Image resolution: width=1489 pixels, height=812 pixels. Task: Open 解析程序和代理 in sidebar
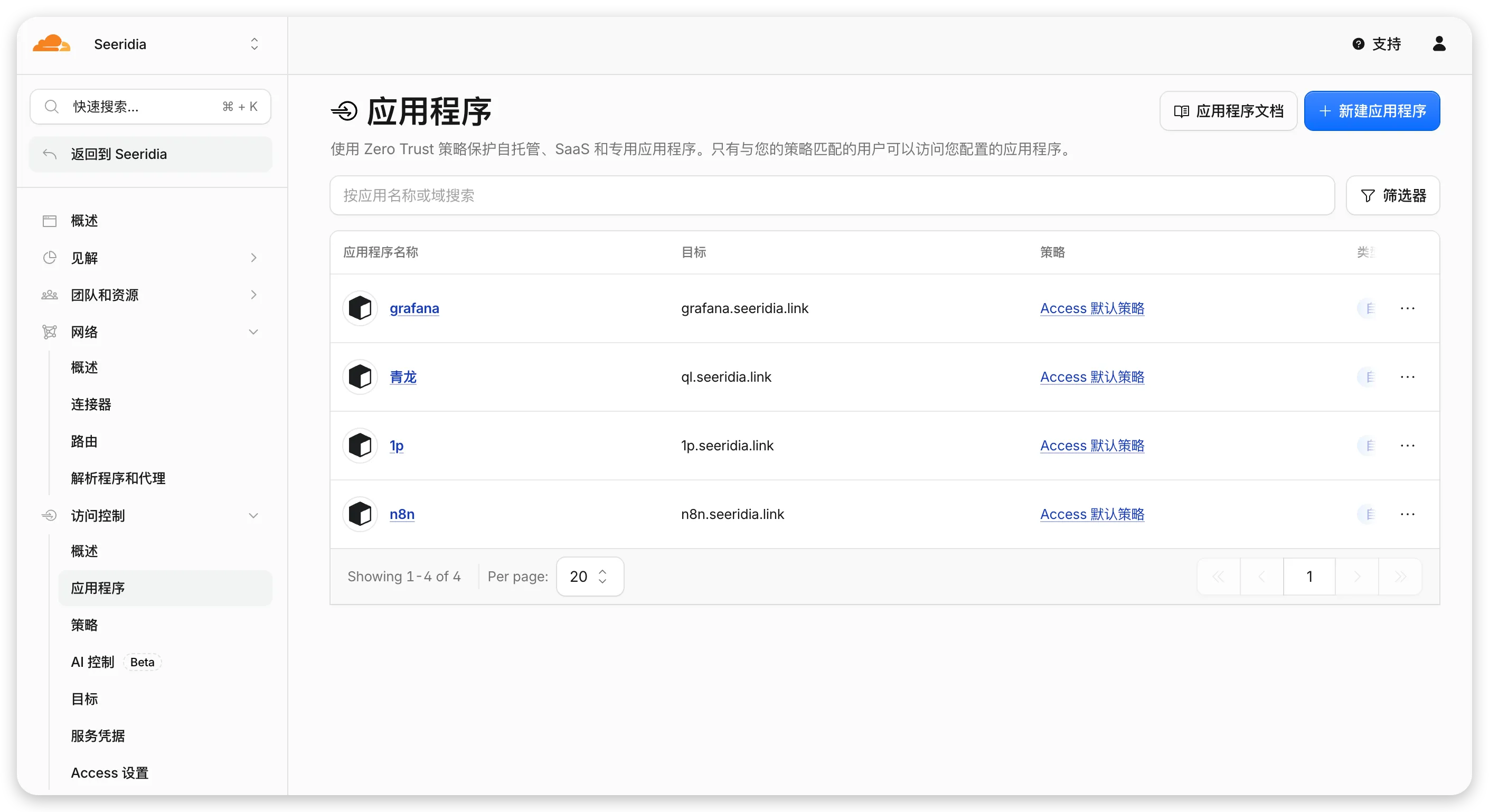pyautogui.click(x=118, y=478)
